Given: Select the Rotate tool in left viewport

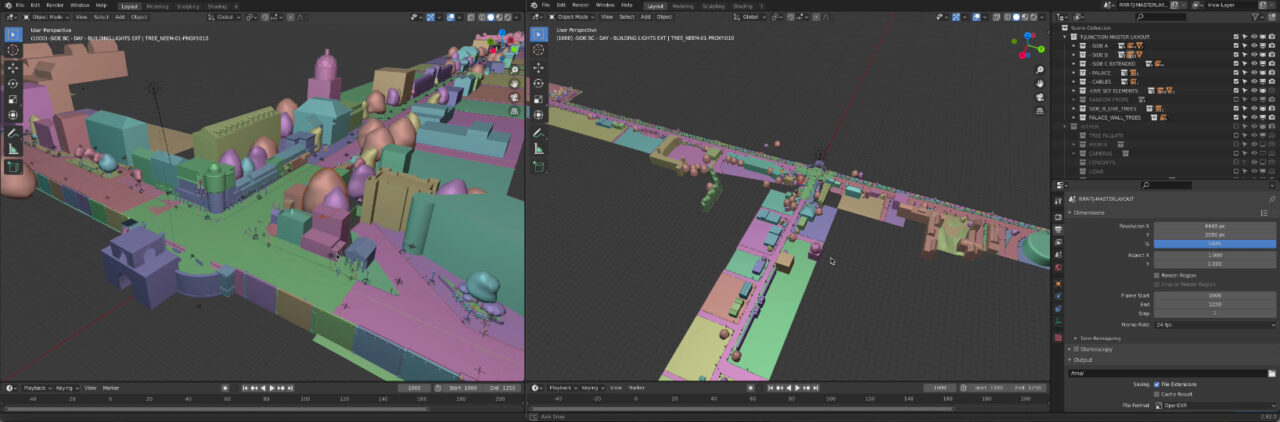Looking at the screenshot, I should [13, 83].
